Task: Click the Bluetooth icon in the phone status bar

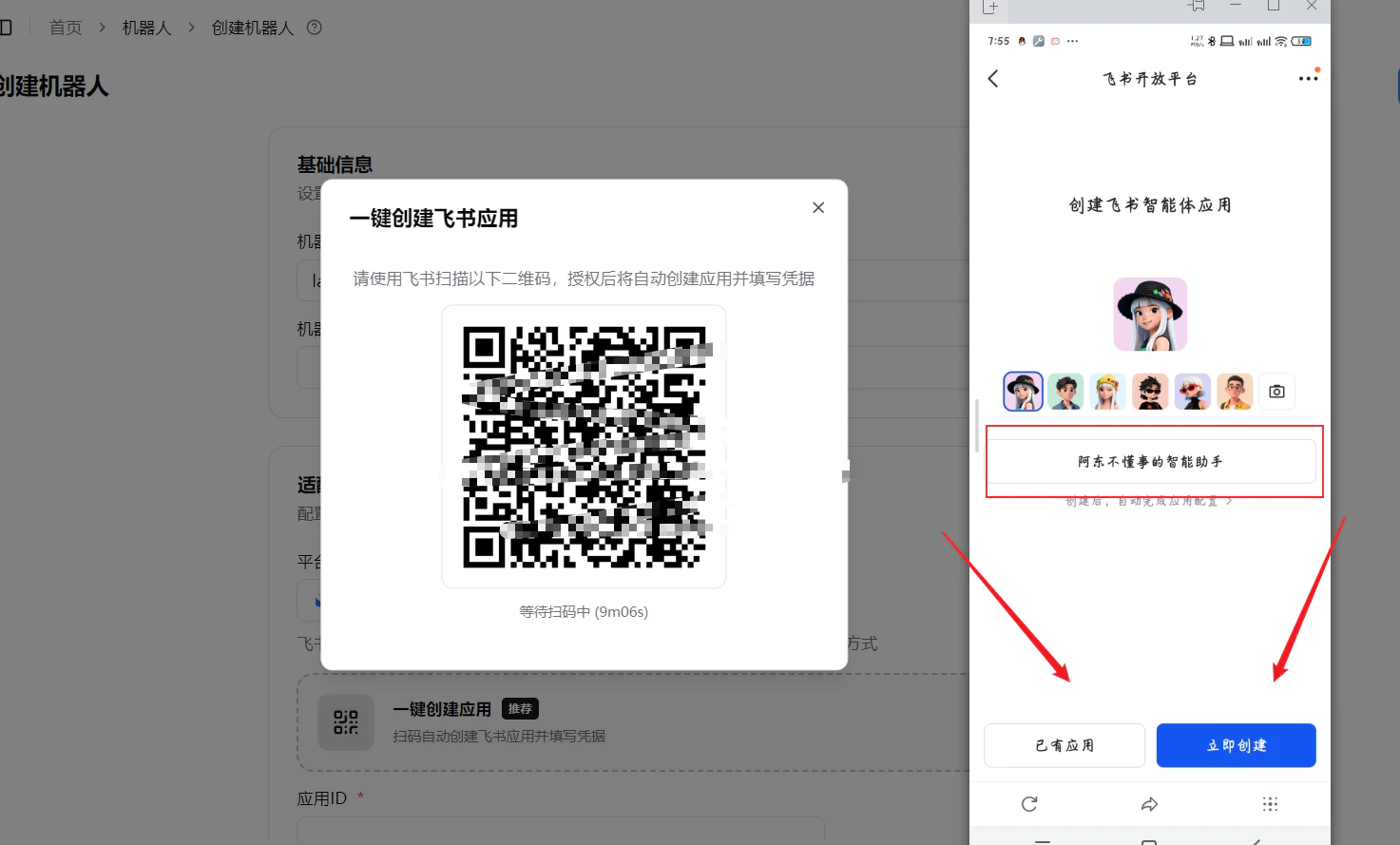Action: [1212, 41]
